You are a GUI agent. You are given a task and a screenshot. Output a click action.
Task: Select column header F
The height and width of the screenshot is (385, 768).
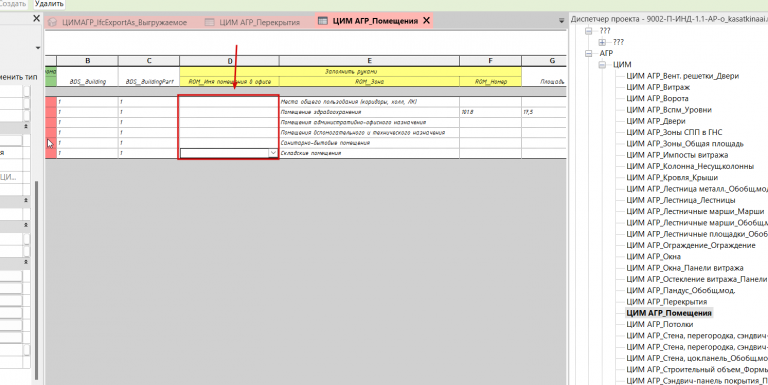point(490,61)
